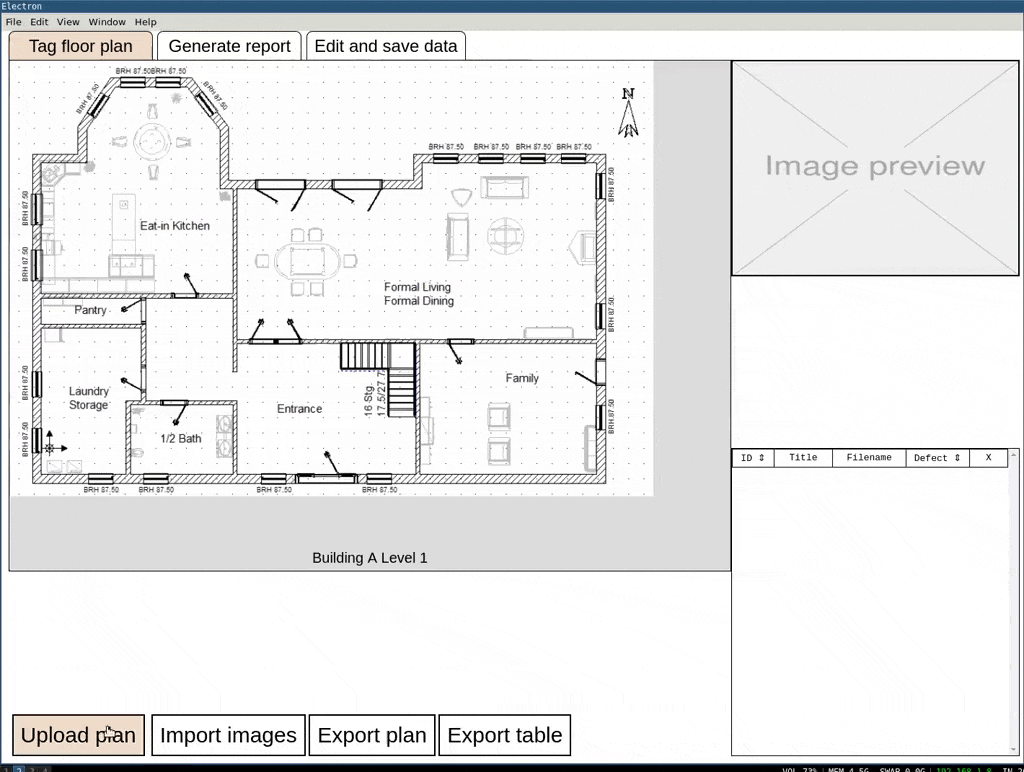Screen dimensions: 1024x772
Task: Click the Import images button
Action: coord(228,735)
